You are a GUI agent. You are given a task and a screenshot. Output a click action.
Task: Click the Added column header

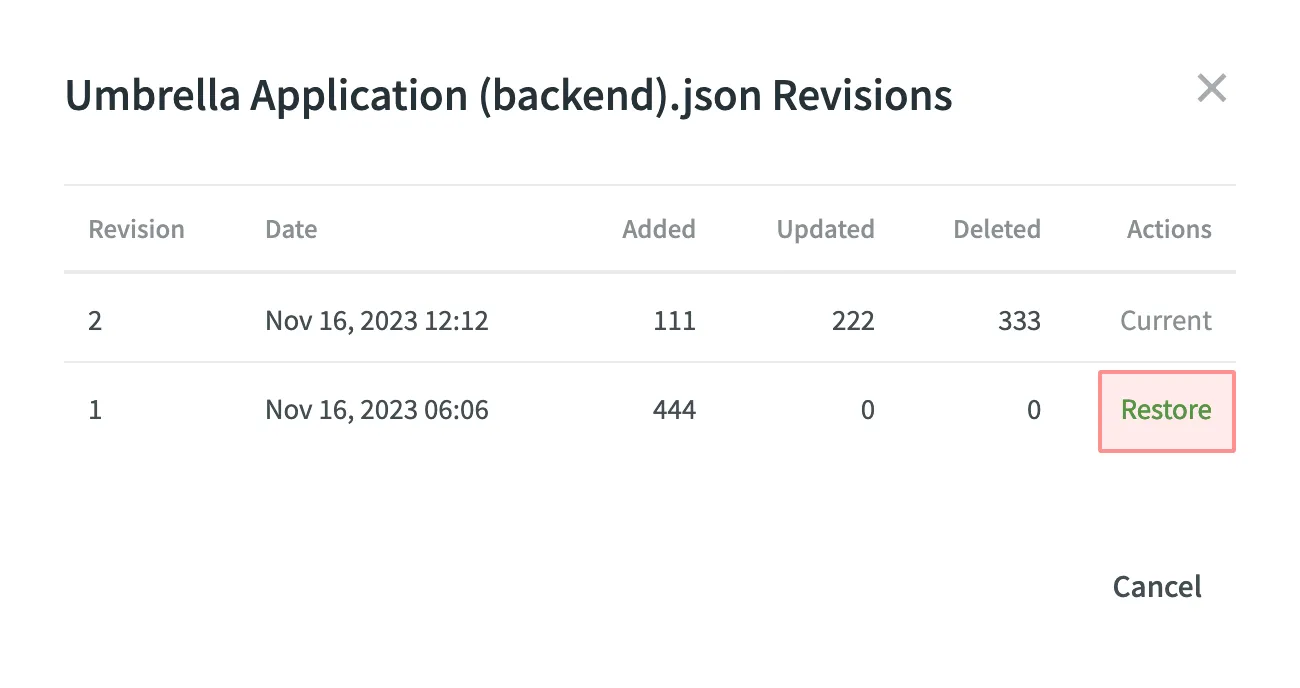point(658,230)
